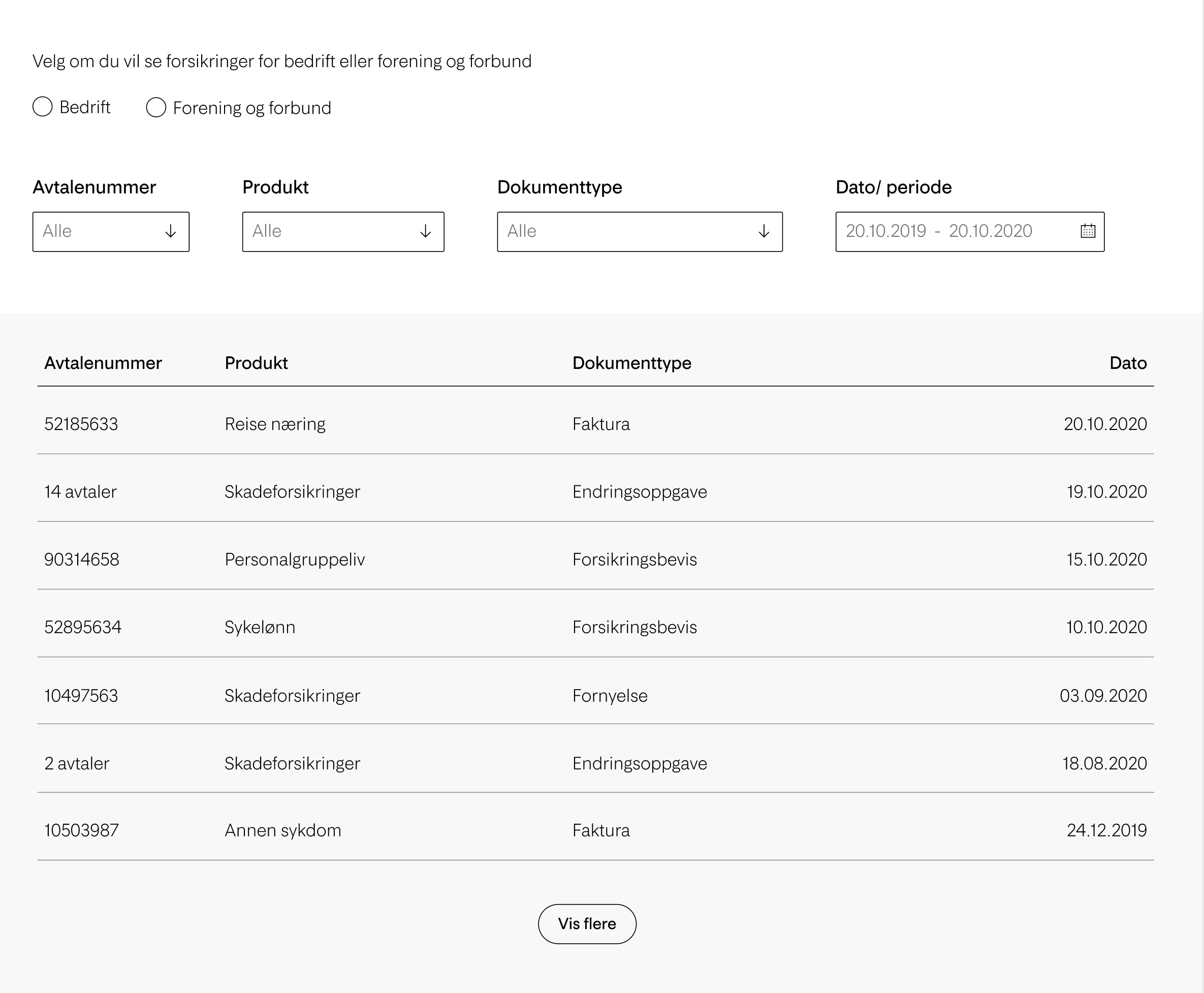Click the Vis flere button

tap(587, 924)
